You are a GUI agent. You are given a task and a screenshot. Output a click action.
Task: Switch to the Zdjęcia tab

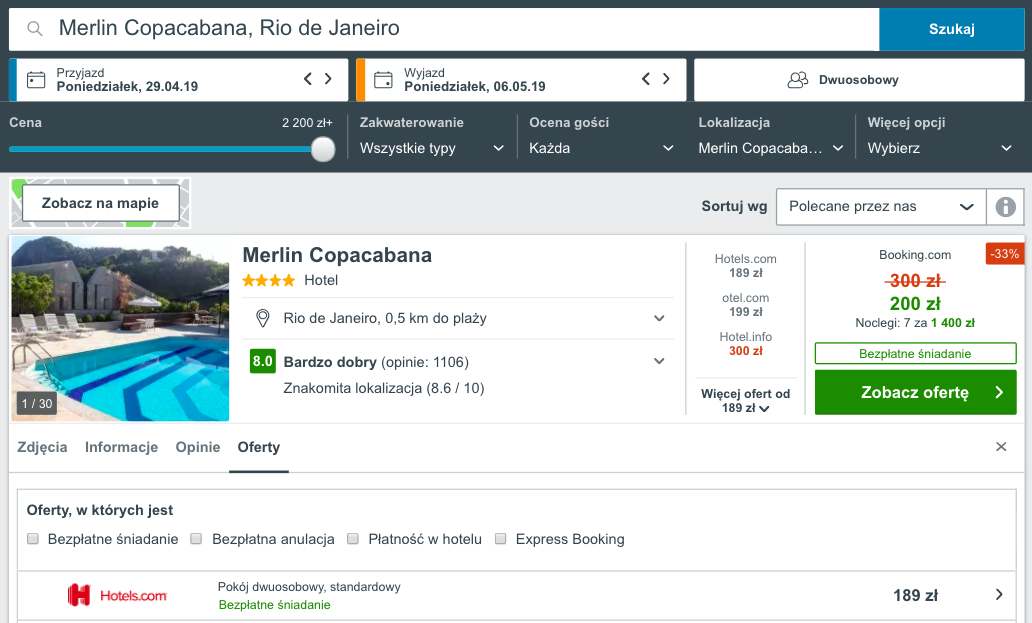tap(42, 447)
